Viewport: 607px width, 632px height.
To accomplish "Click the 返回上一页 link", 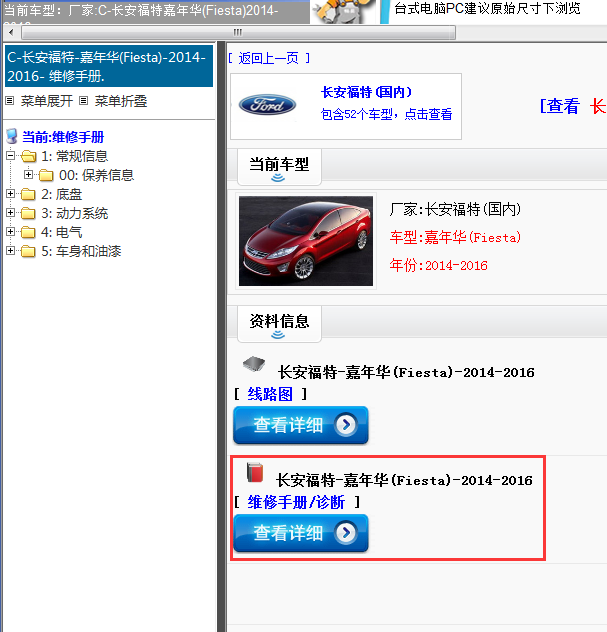I will point(268,58).
